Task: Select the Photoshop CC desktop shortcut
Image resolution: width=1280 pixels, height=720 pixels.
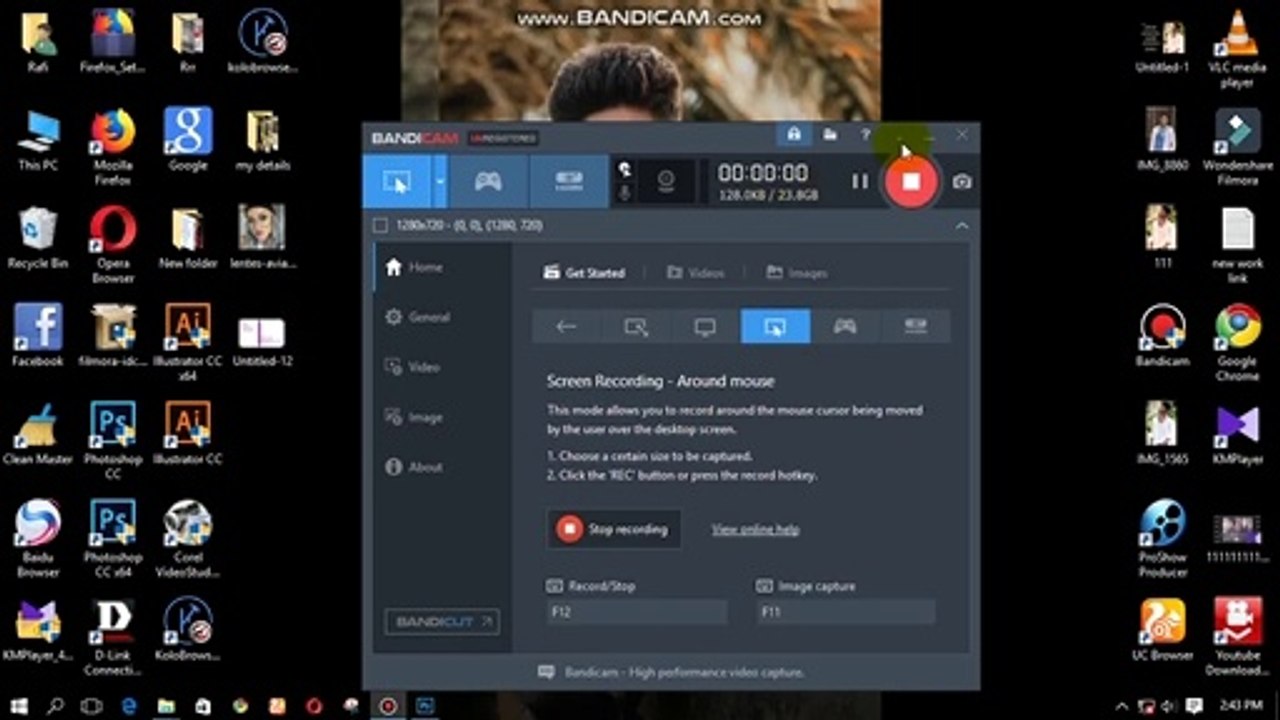Action: pos(113,441)
